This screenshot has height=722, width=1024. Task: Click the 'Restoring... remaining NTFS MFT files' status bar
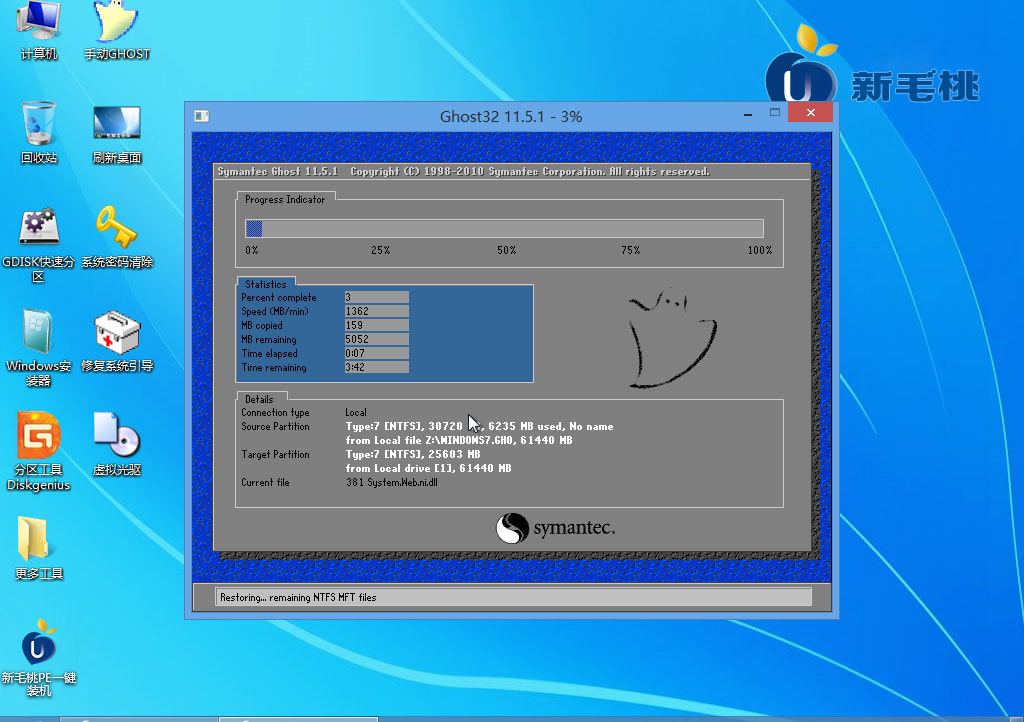(x=513, y=597)
